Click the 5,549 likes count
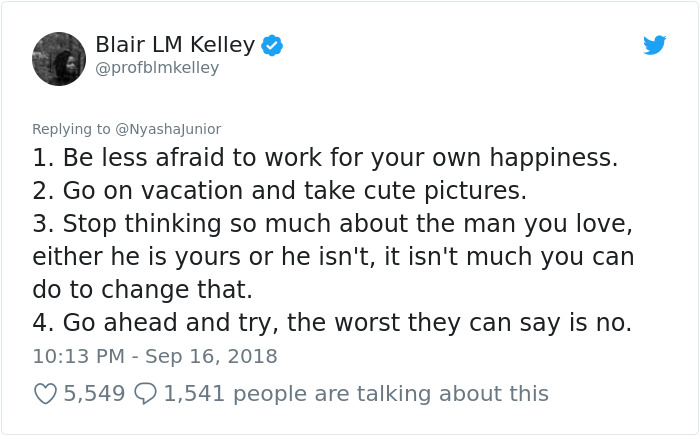 (94, 394)
